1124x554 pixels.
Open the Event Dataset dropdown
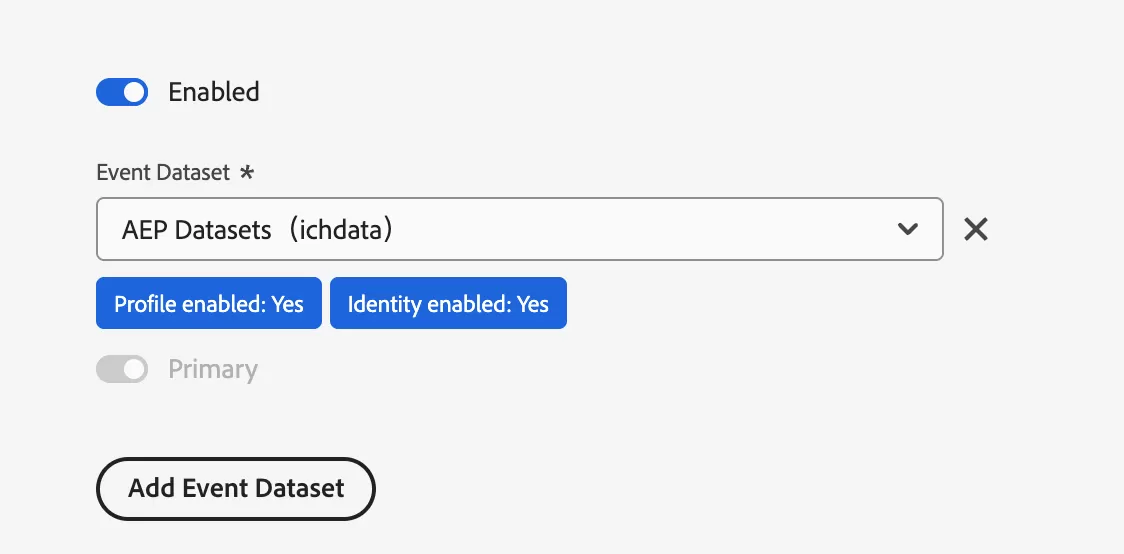coord(519,230)
